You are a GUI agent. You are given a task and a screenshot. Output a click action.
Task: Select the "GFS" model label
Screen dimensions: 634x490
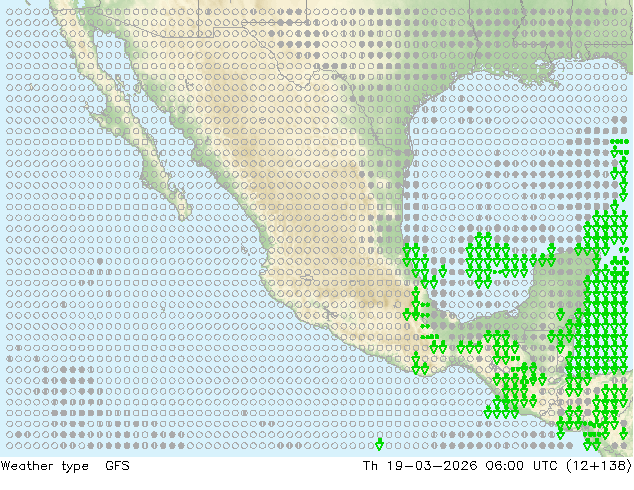pos(118,466)
